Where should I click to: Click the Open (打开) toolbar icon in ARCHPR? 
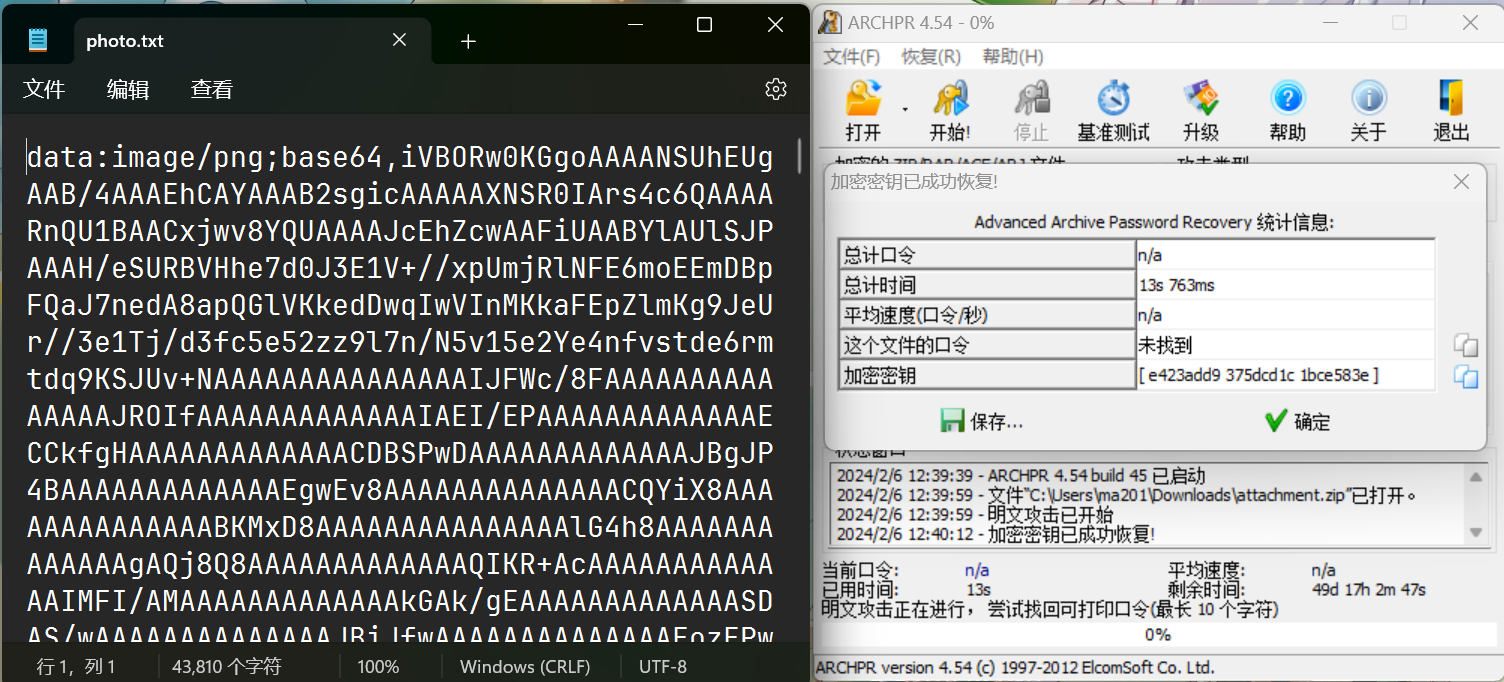pos(863,110)
